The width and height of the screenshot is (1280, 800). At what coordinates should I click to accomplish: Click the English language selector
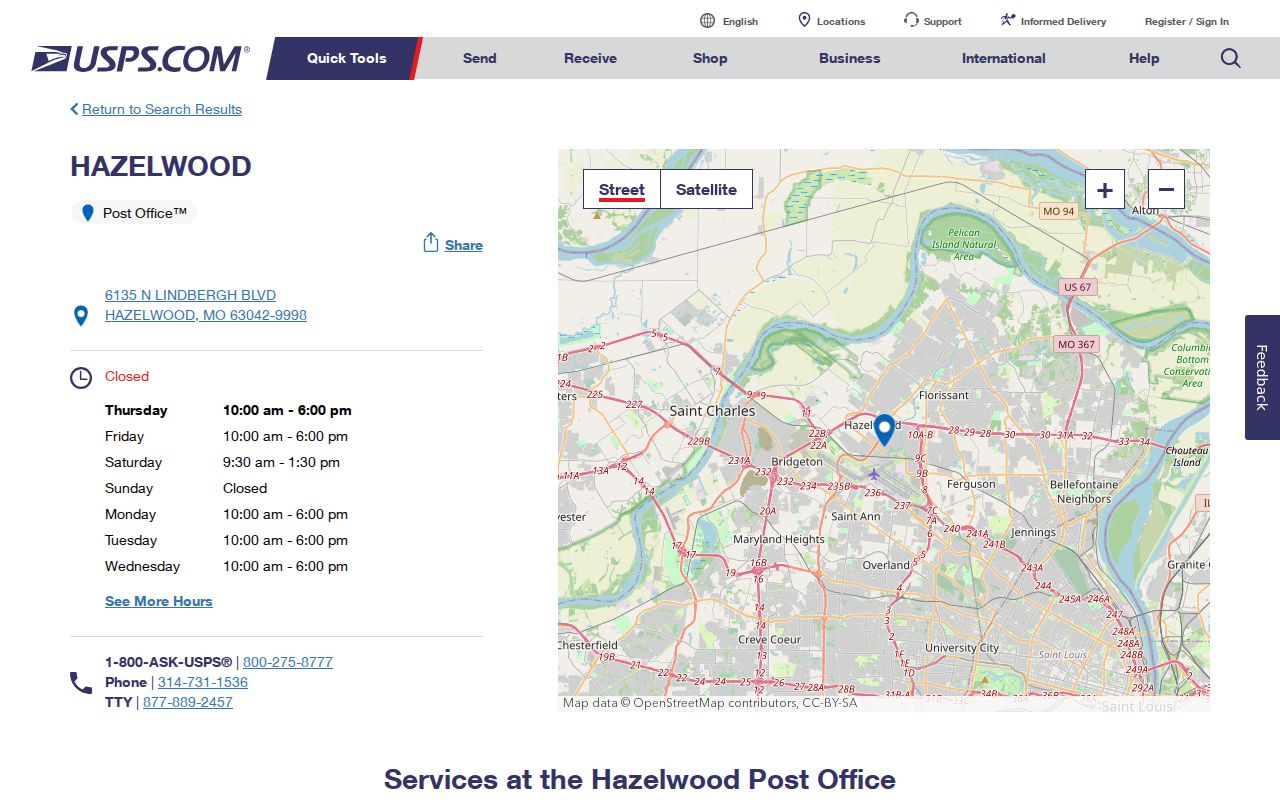click(x=740, y=21)
